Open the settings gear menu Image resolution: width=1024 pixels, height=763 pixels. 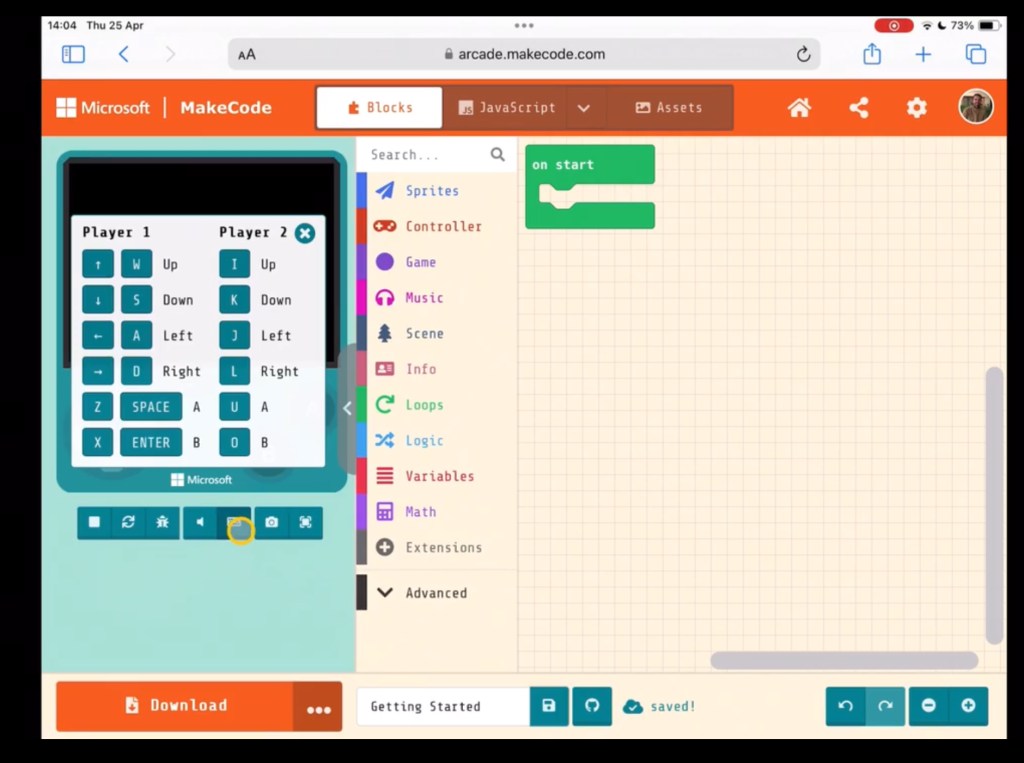[x=916, y=108]
